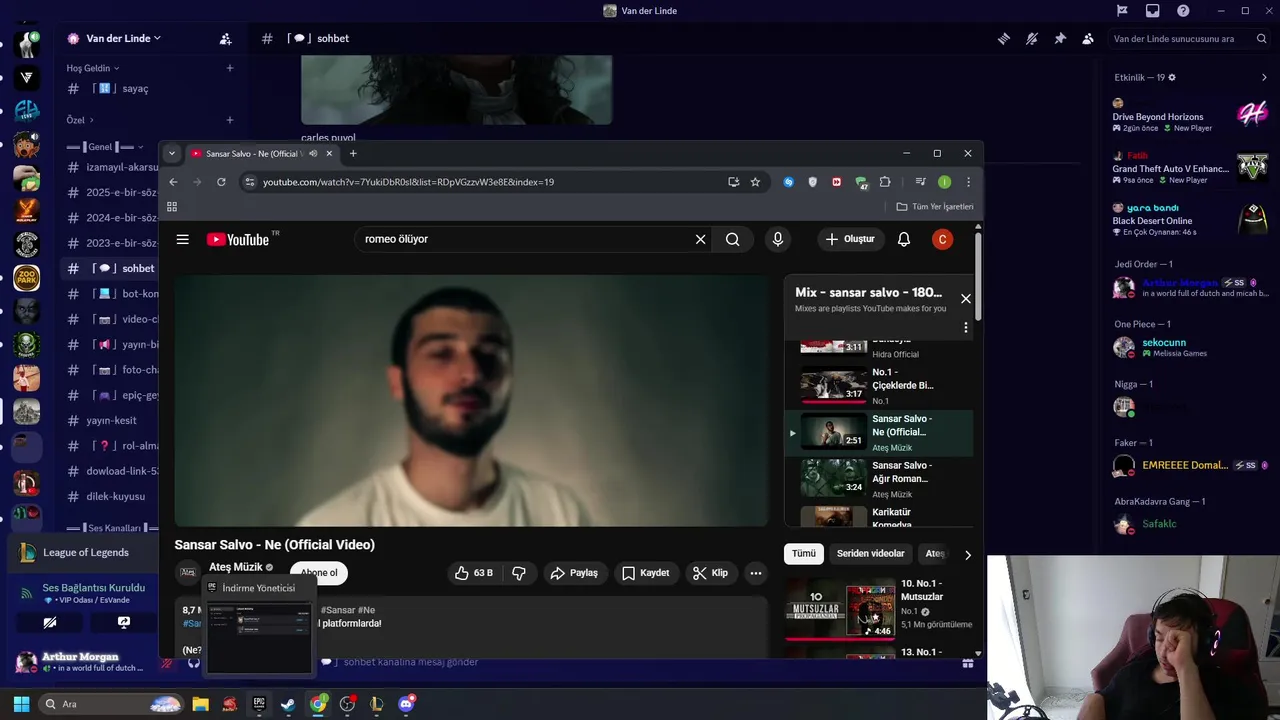Open YouTube notifications bell

(904, 239)
